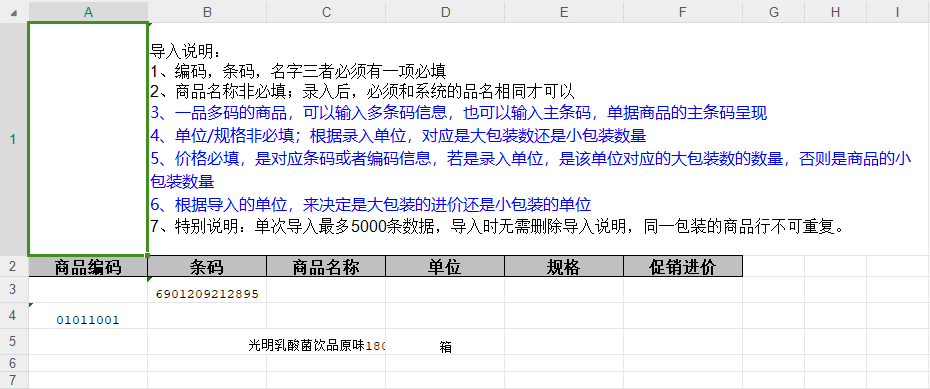Image resolution: width=930 pixels, height=389 pixels.
Task: Click the 商品编码 header cell
Action: (88, 267)
